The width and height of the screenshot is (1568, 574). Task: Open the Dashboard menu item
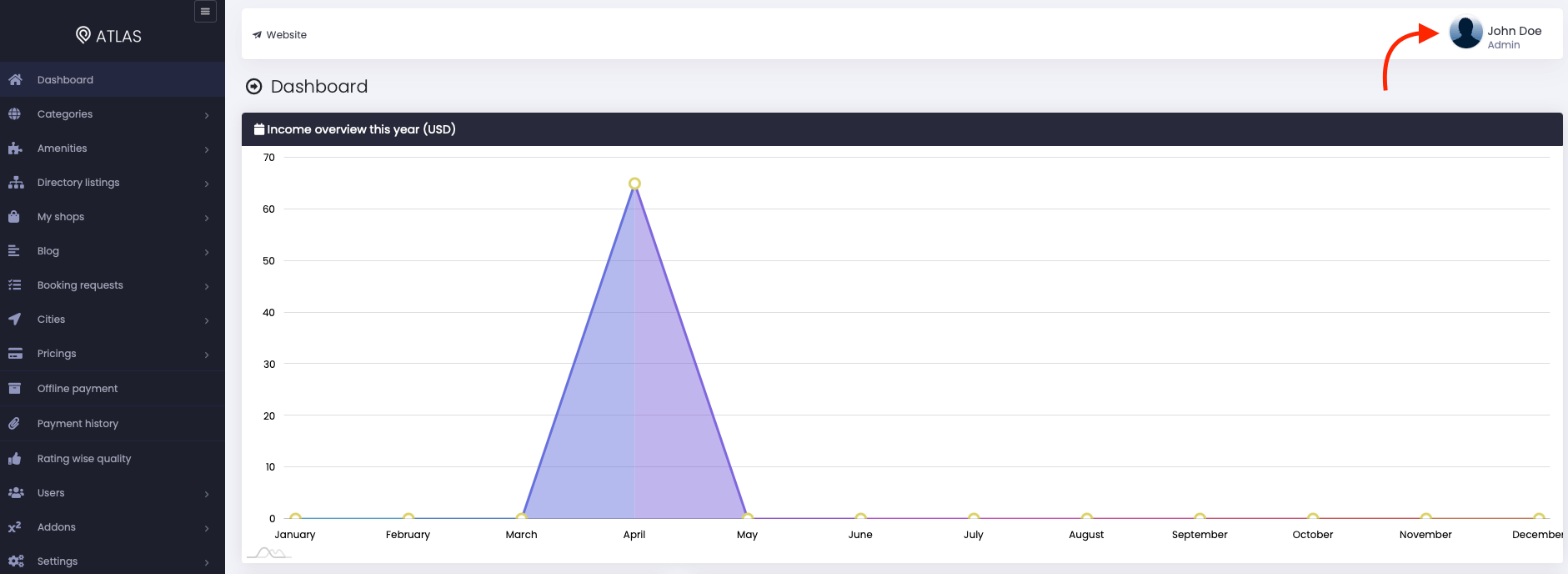coord(113,80)
